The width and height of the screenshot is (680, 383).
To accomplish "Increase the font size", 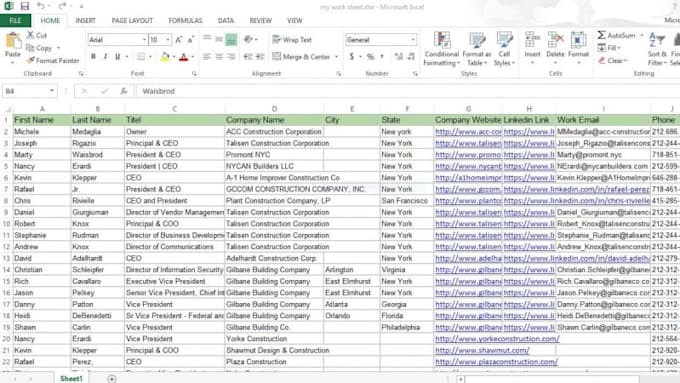I will 179,40.
